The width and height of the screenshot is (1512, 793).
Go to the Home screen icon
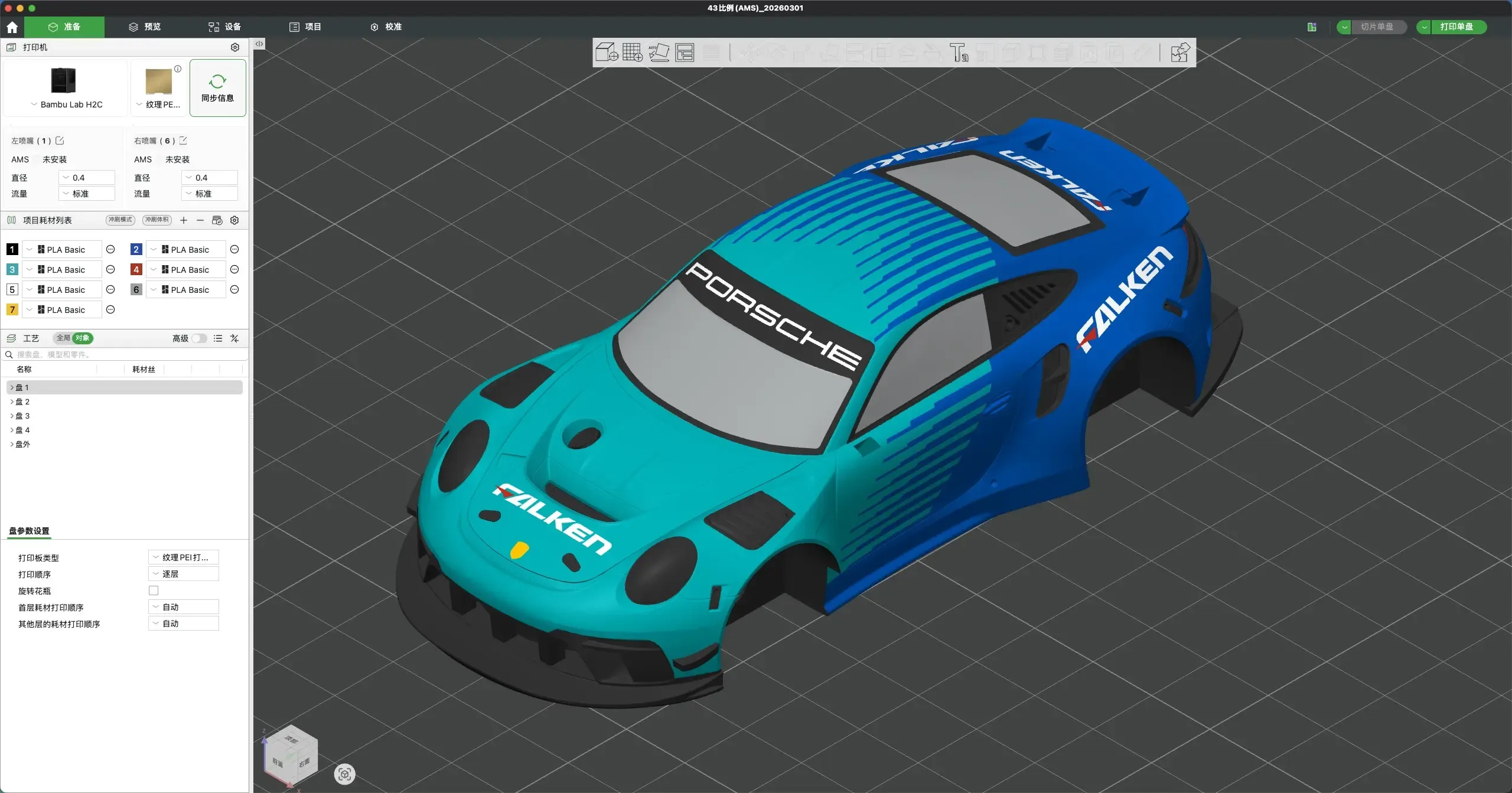(x=12, y=27)
